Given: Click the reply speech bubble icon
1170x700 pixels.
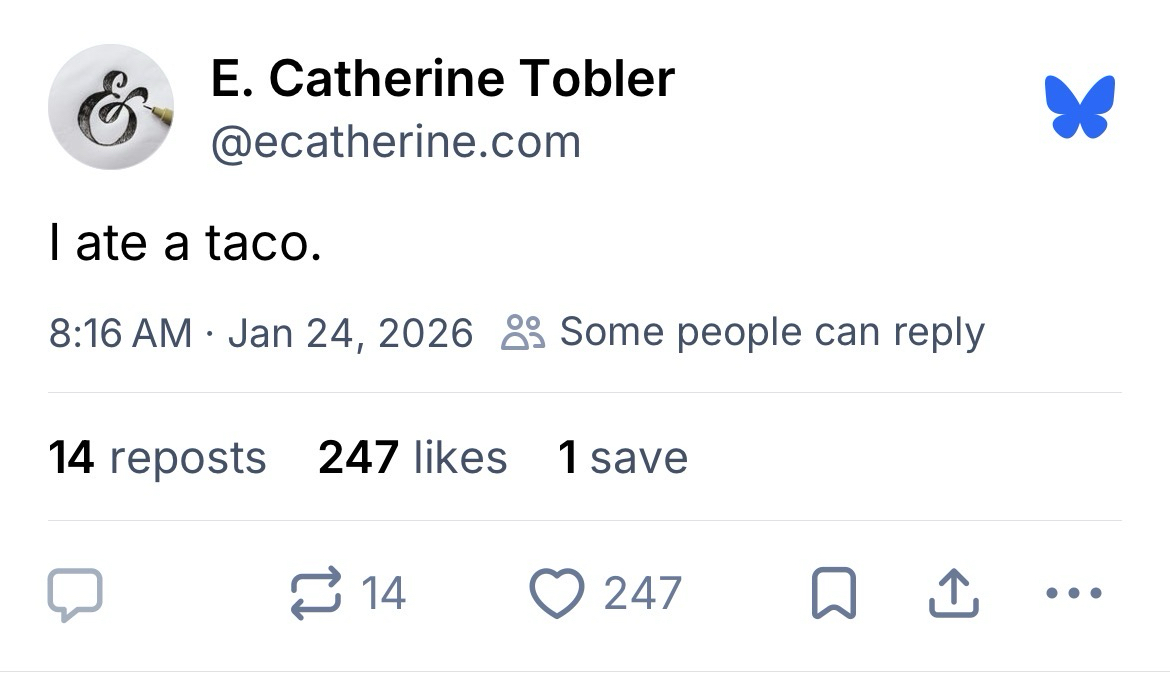Looking at the screenshot, I should click(75, 594).
